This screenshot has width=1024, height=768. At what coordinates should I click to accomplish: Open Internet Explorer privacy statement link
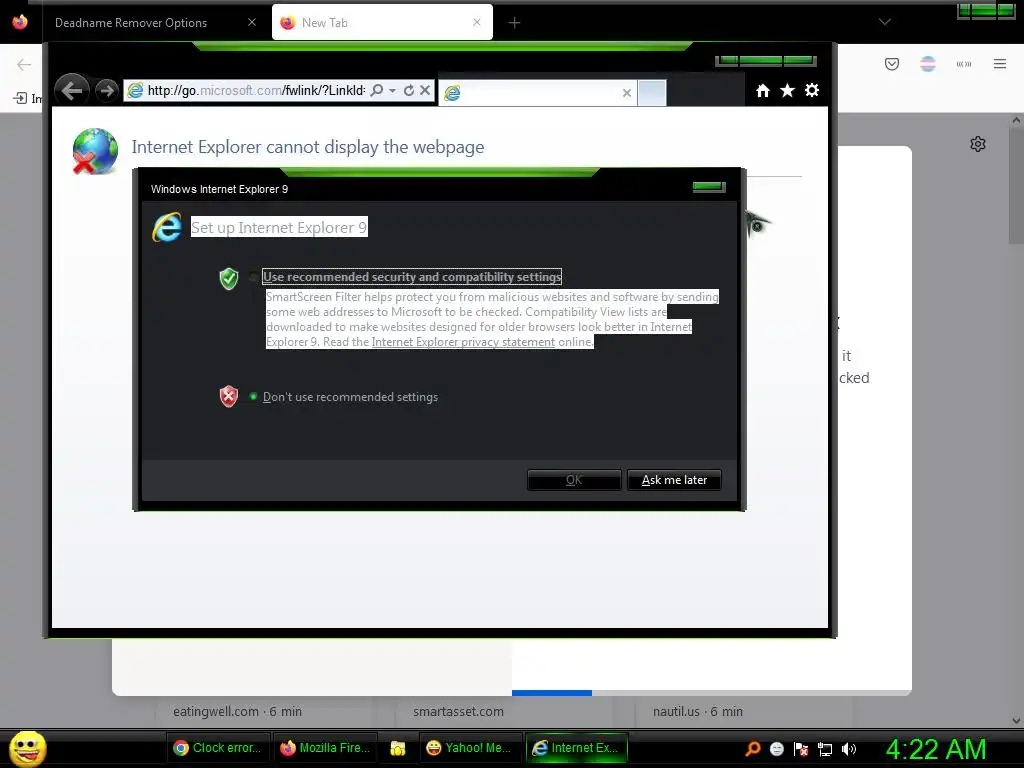tap(463, 342)
